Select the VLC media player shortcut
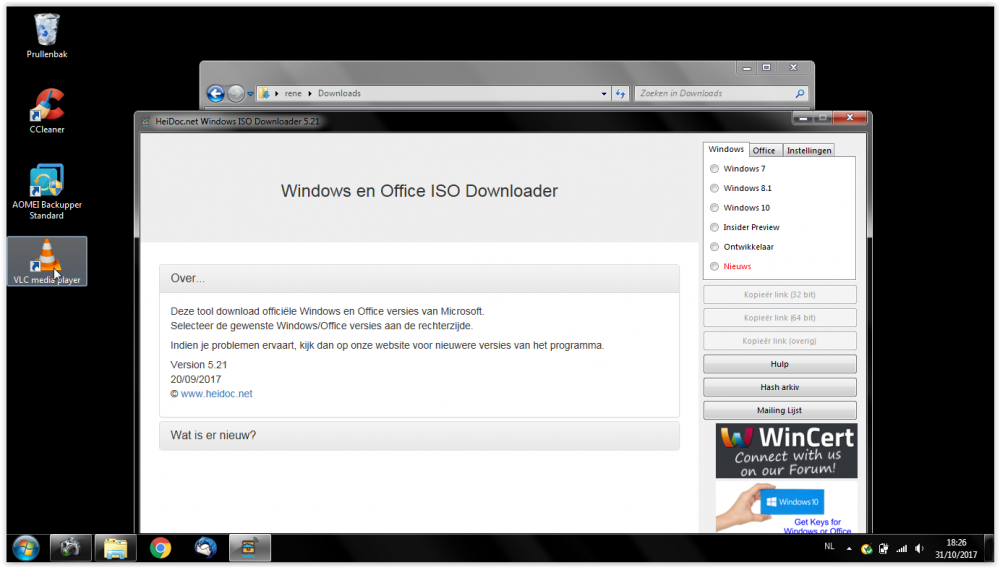 (47, 261)
